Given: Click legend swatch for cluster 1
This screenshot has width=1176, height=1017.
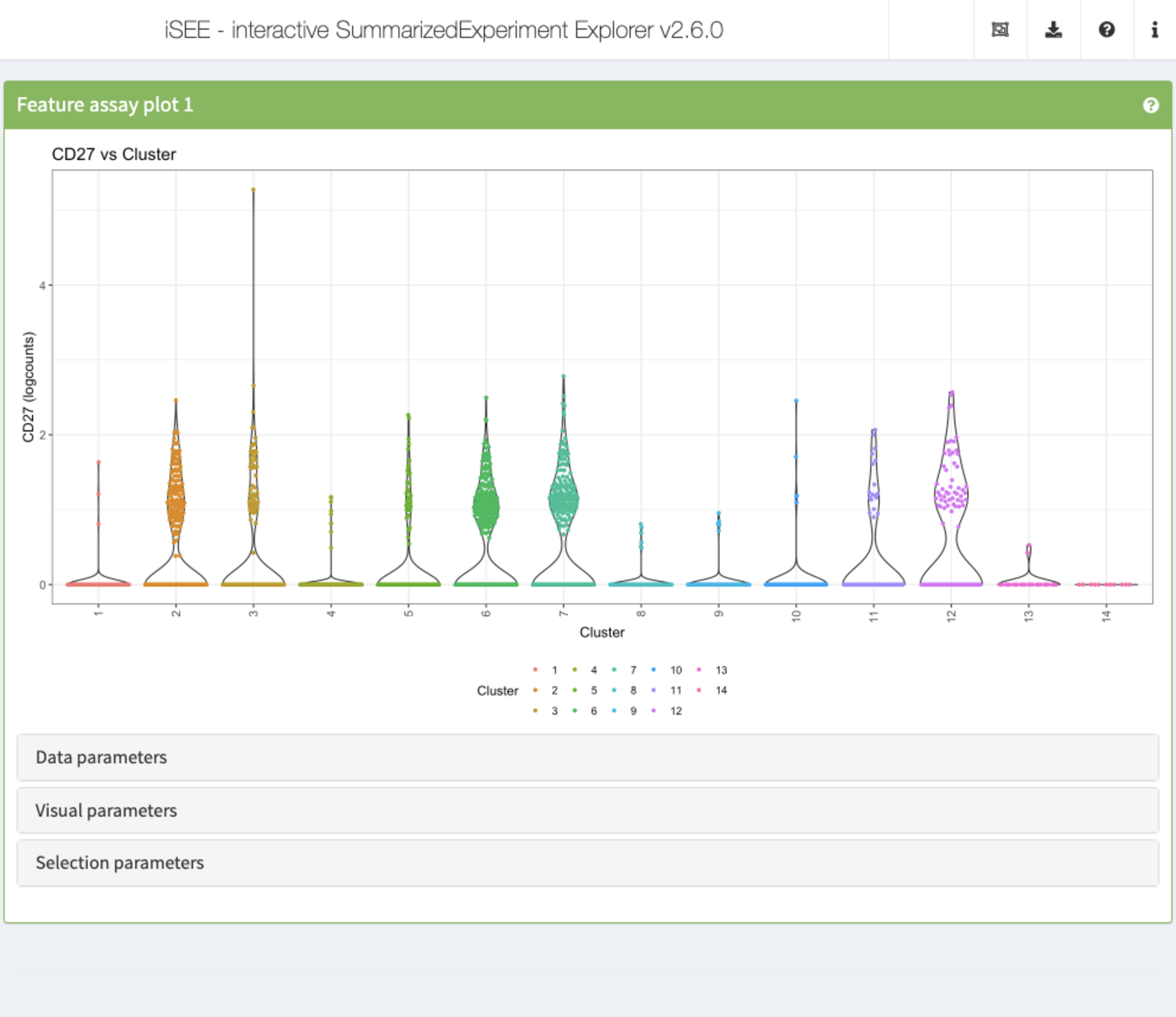Looking at the screenshot, I should (x=535, y=670).
